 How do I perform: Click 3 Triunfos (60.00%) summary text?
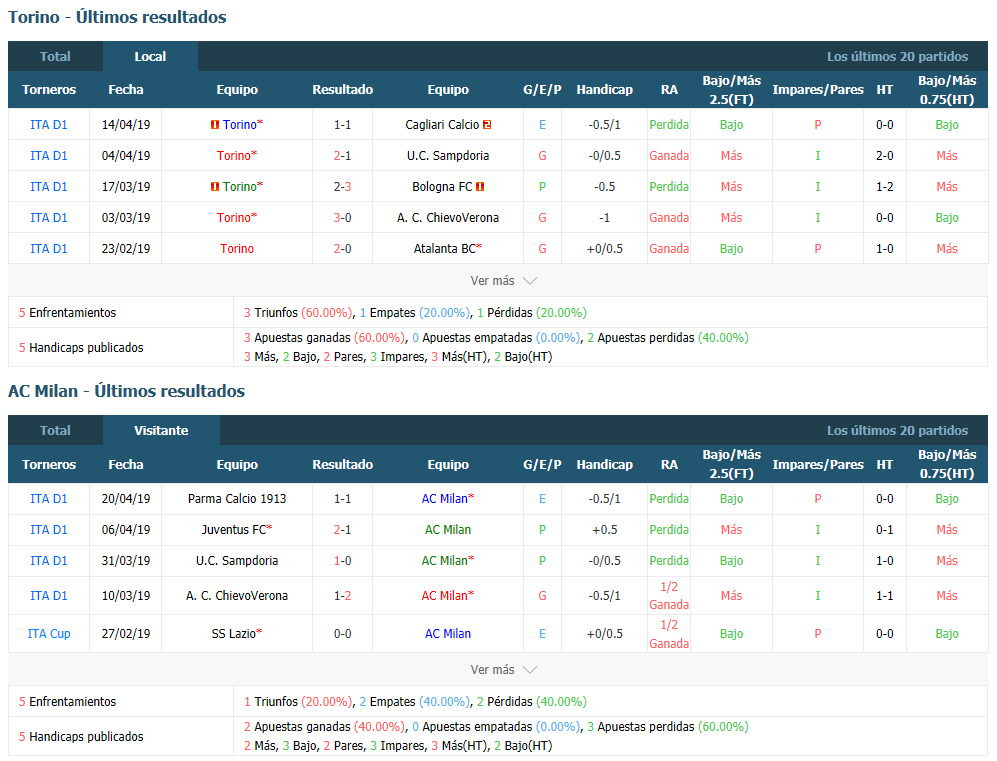click(298, 313)
